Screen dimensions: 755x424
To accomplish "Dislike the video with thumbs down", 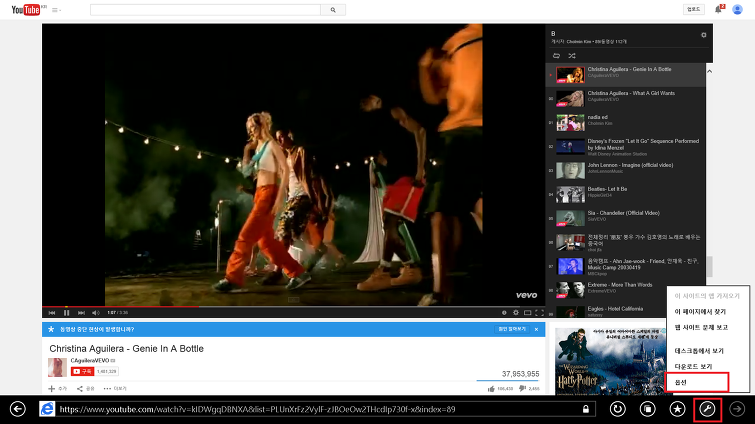I will tap(522, 389).
